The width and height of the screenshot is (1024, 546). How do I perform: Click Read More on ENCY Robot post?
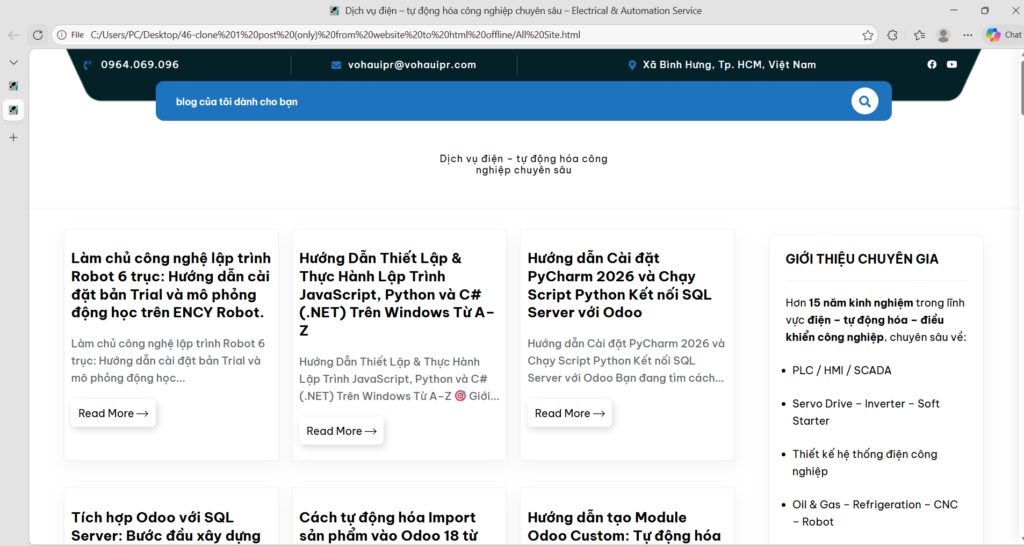(113, 413)
